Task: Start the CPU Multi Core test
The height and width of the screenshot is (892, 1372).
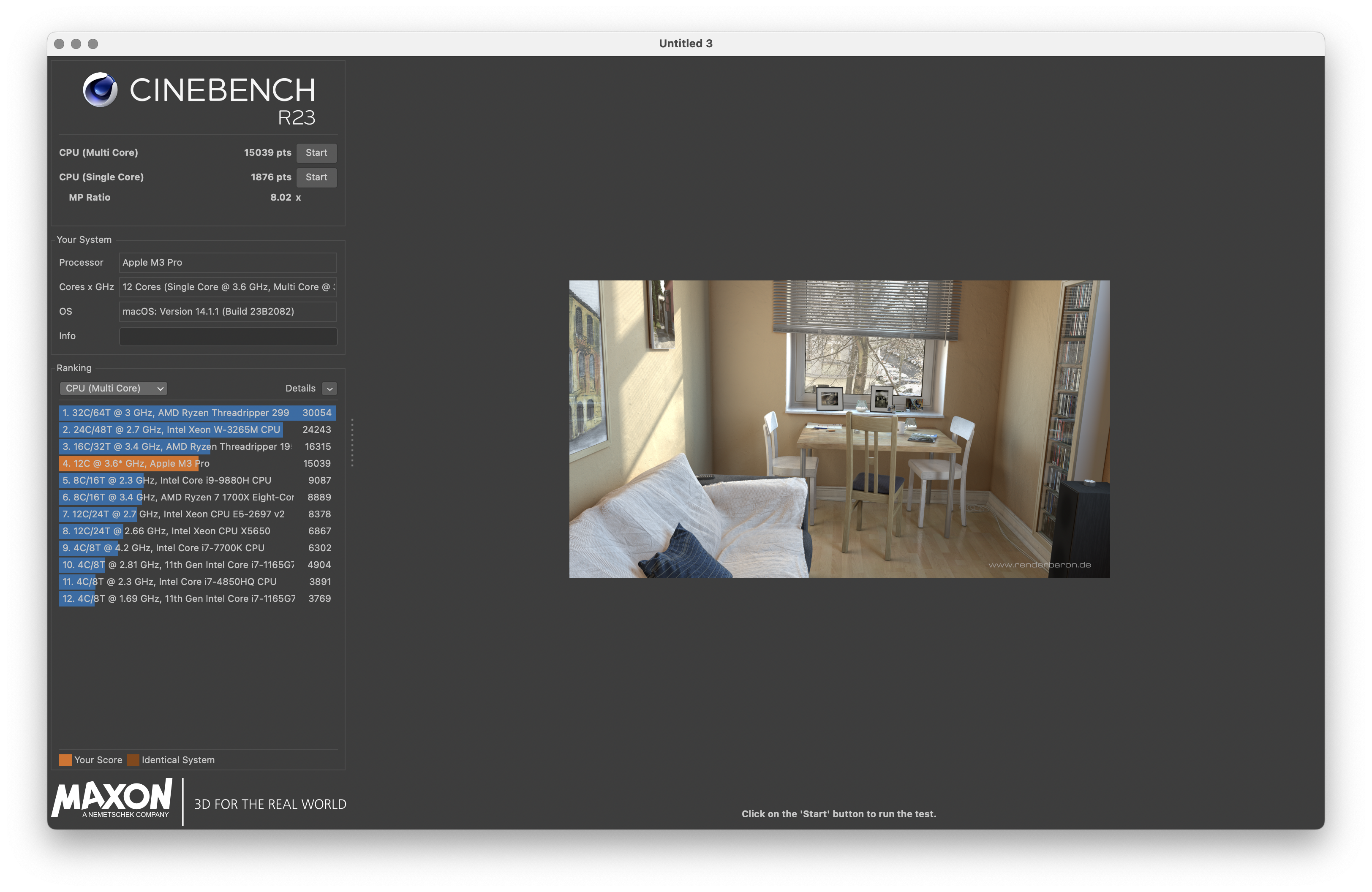Action: coord(316,153)
